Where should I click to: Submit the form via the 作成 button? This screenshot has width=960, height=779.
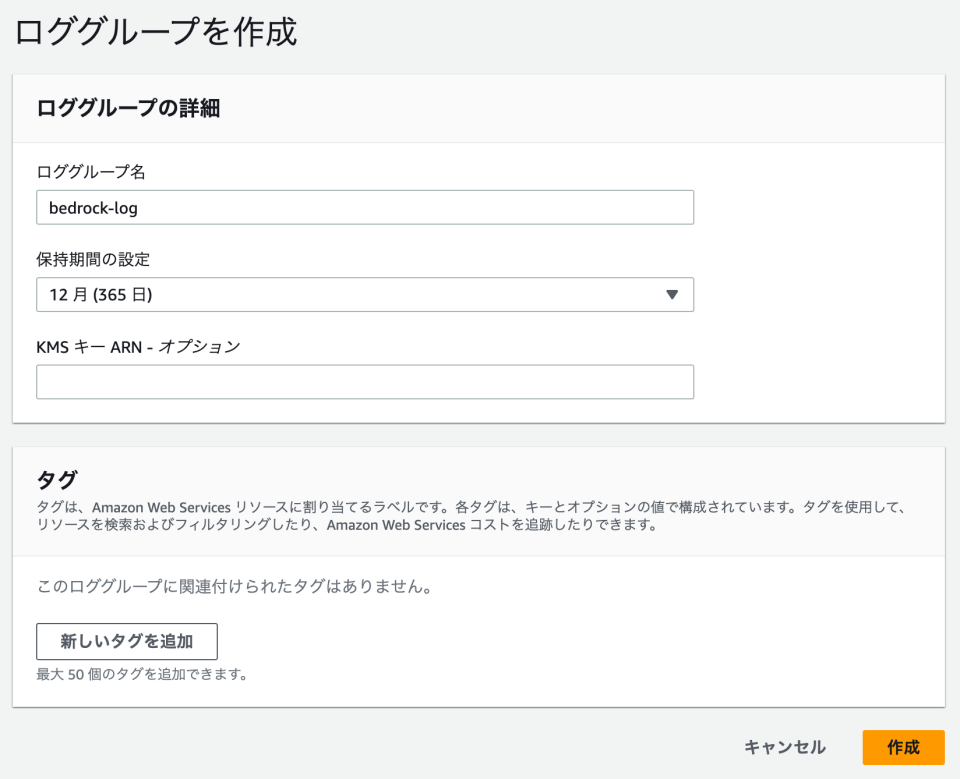tap(903, 747)
